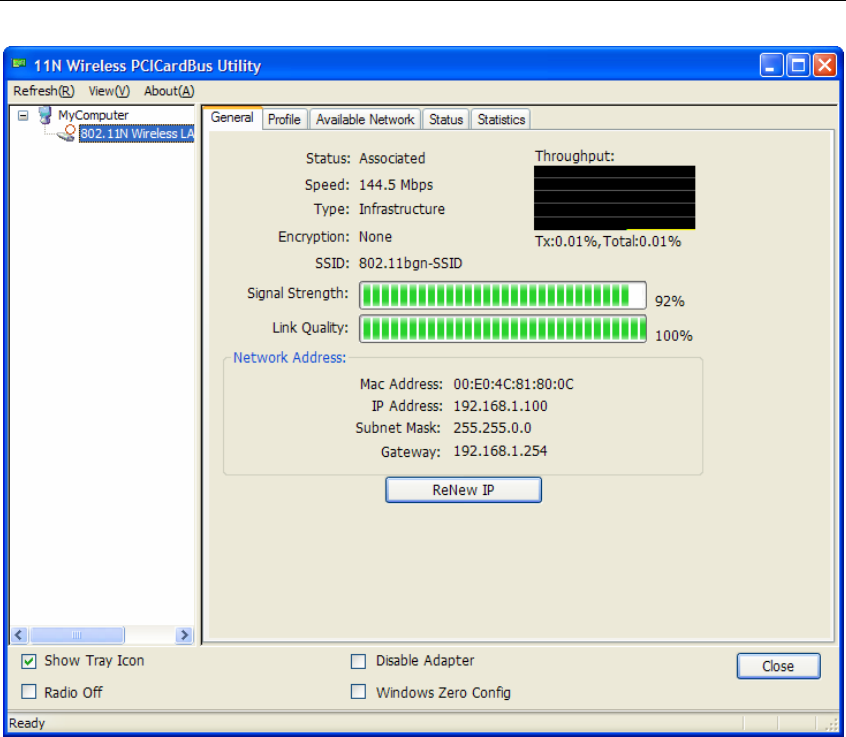
Task: Click the utility title bar app icon
Action: click(x=19, y=65)
